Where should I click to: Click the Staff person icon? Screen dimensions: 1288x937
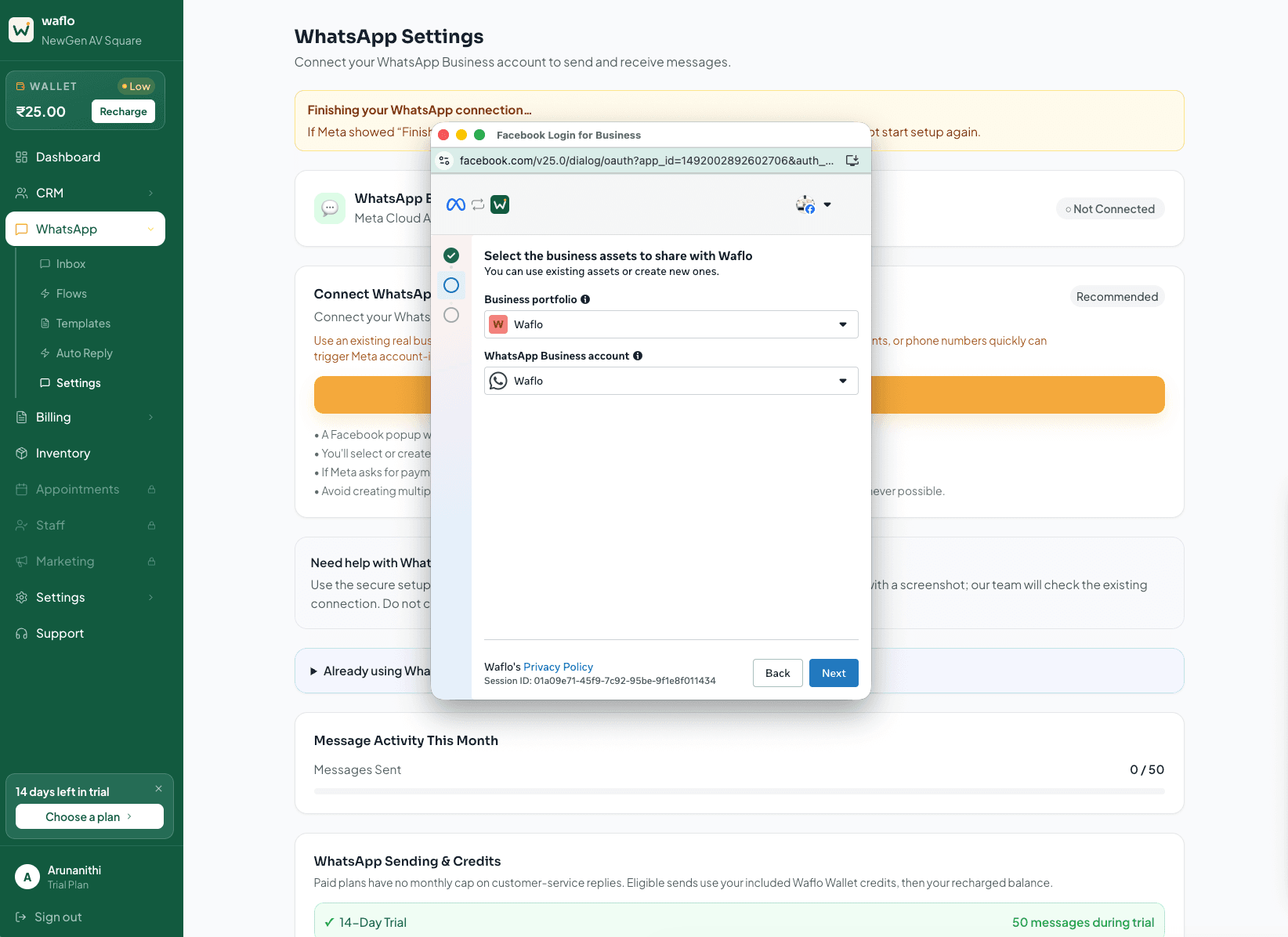click(x=22, y=525)
